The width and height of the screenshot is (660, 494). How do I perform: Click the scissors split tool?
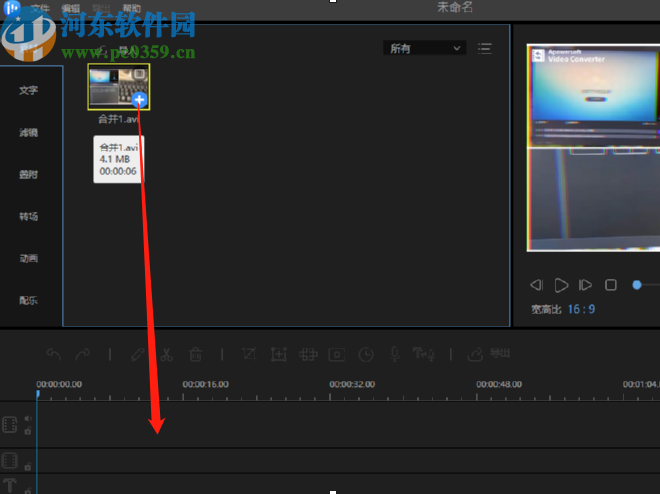pyautogui.click(x=166, y=354)
